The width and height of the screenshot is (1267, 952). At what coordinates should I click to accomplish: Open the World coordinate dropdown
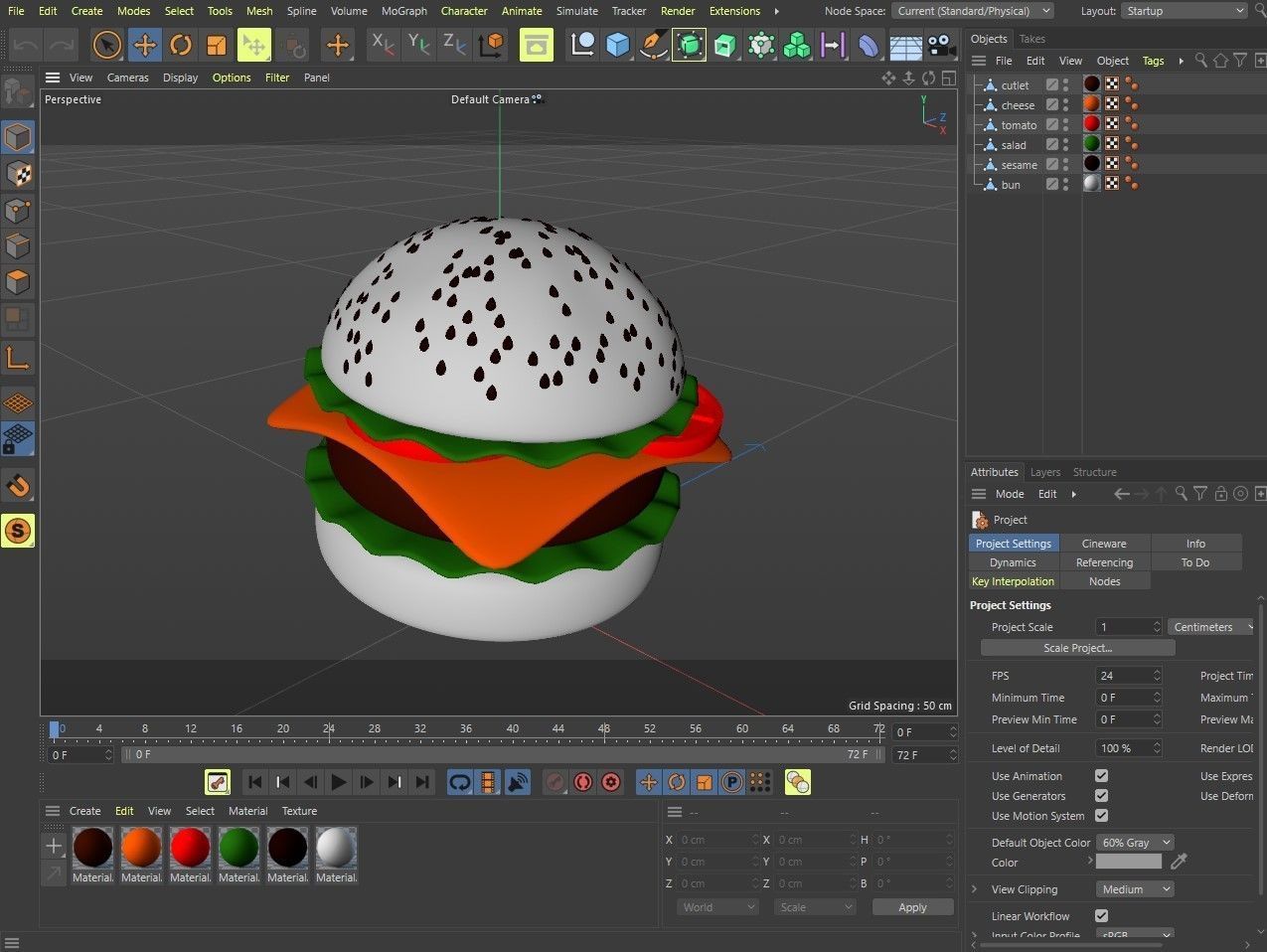(x=718, y=907)
